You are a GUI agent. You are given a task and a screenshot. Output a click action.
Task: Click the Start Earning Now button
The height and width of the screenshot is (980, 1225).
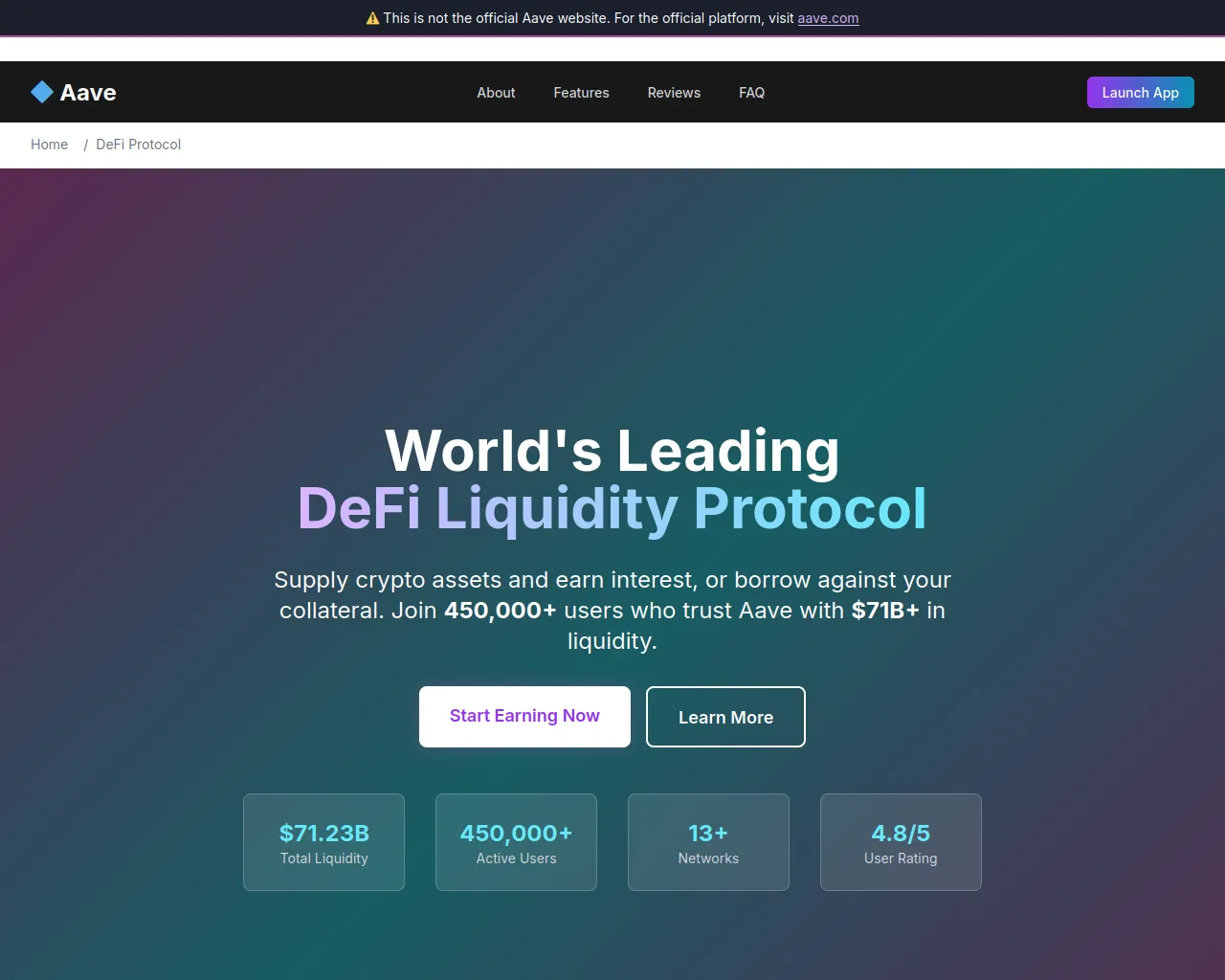[524, 717]
